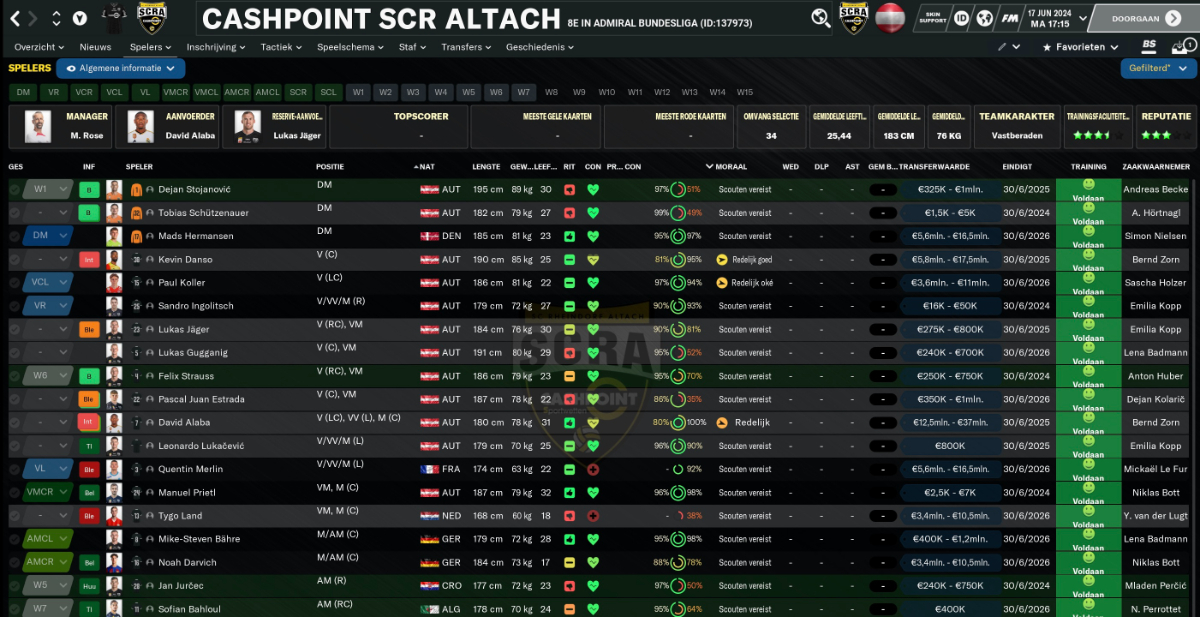Open the Tactiek menu
Image resolution: width=1200 pixels, height=617 pixels.
point(281,47)
